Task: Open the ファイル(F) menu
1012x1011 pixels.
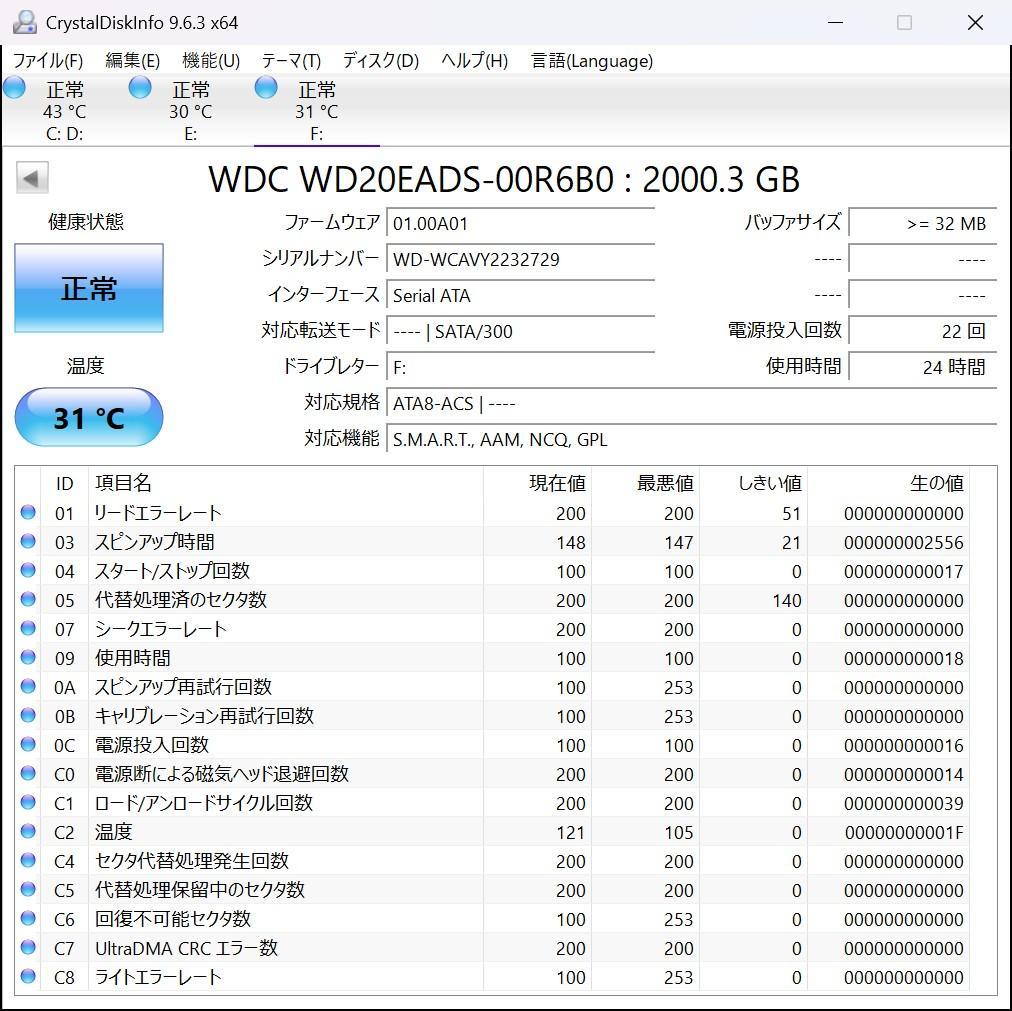Action: 46,61
